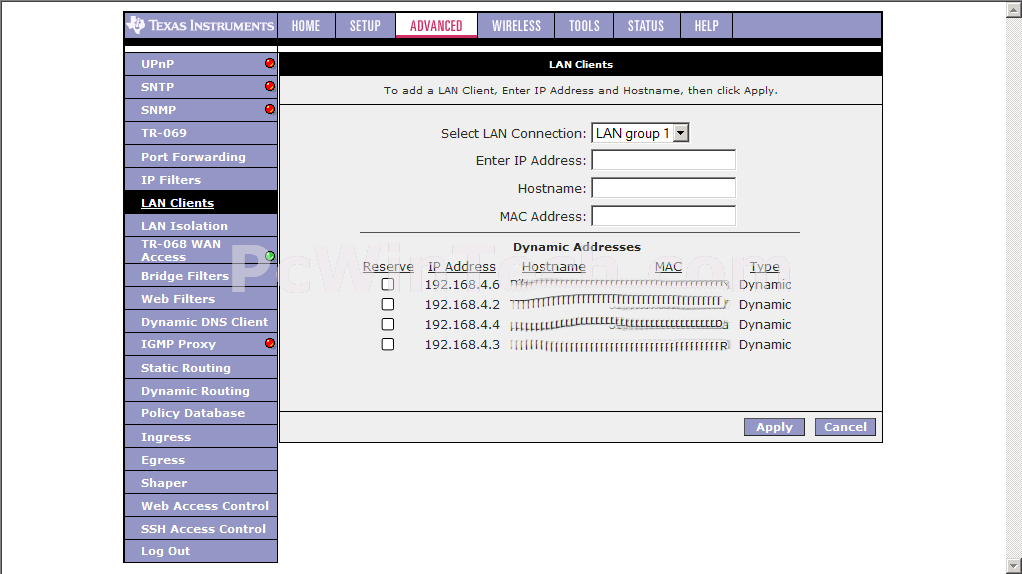Screen dimensions: 1022x574
Task: Open Port Forwarding page
Action: (x=201, y=156)
